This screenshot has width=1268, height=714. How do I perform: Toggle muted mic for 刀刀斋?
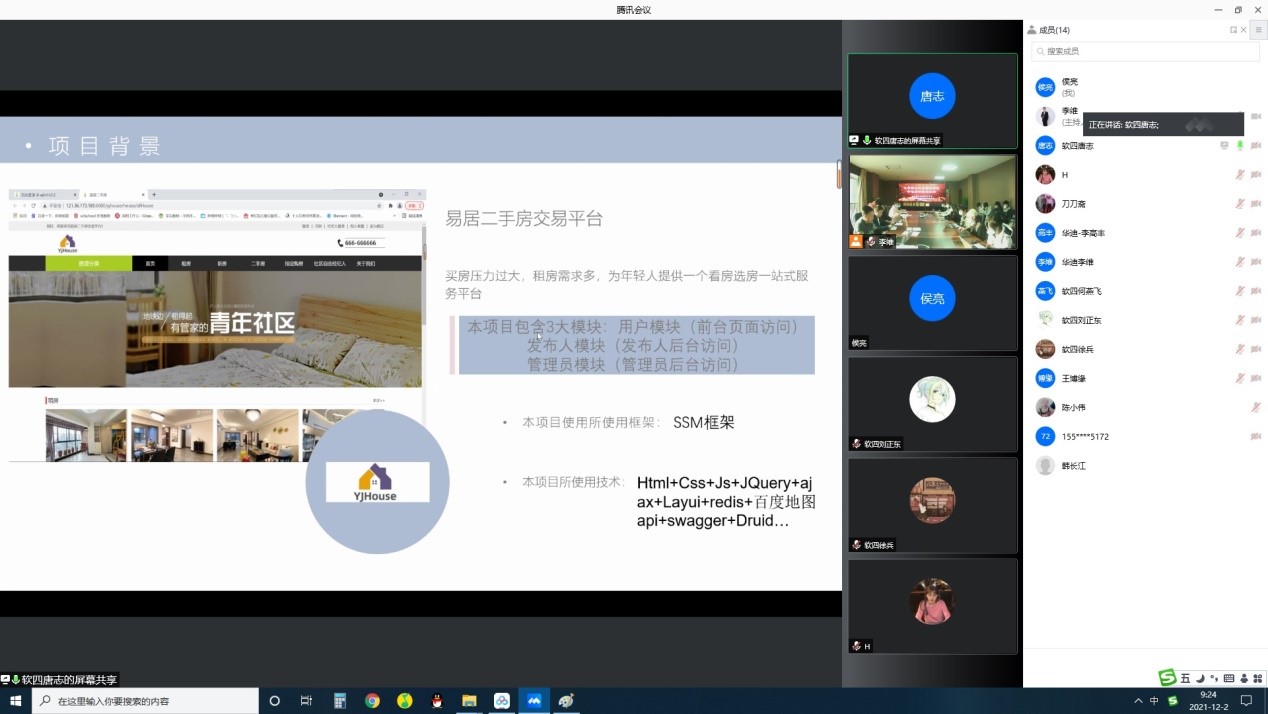point(1240,204)
